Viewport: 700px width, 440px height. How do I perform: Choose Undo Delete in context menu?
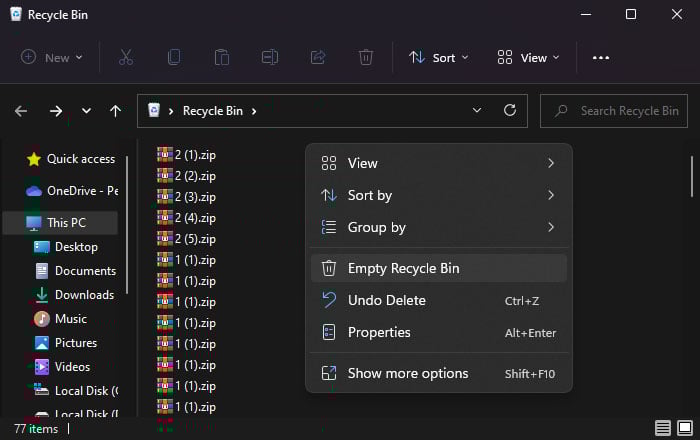(x=386, y=300)
